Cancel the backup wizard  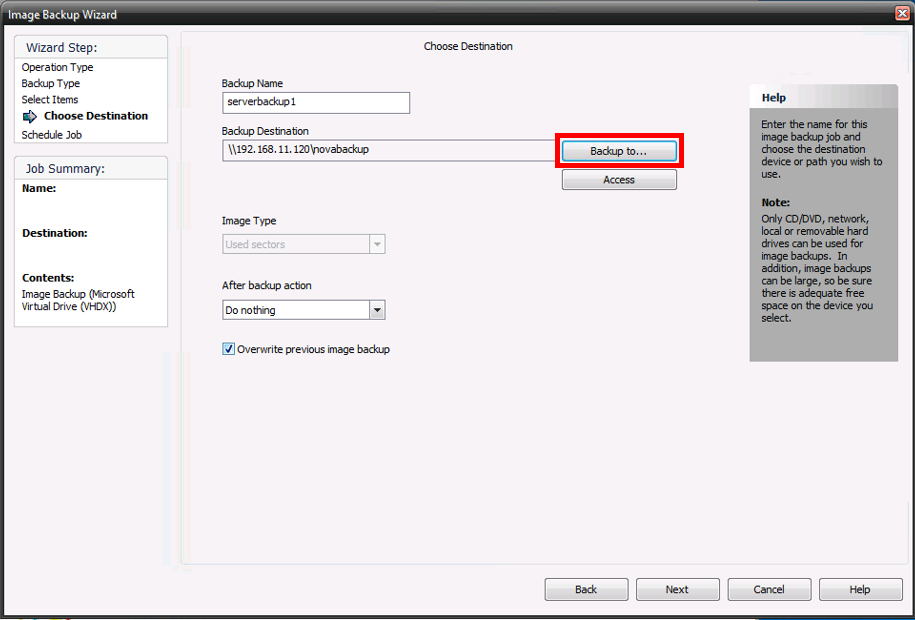coord(769,589)
